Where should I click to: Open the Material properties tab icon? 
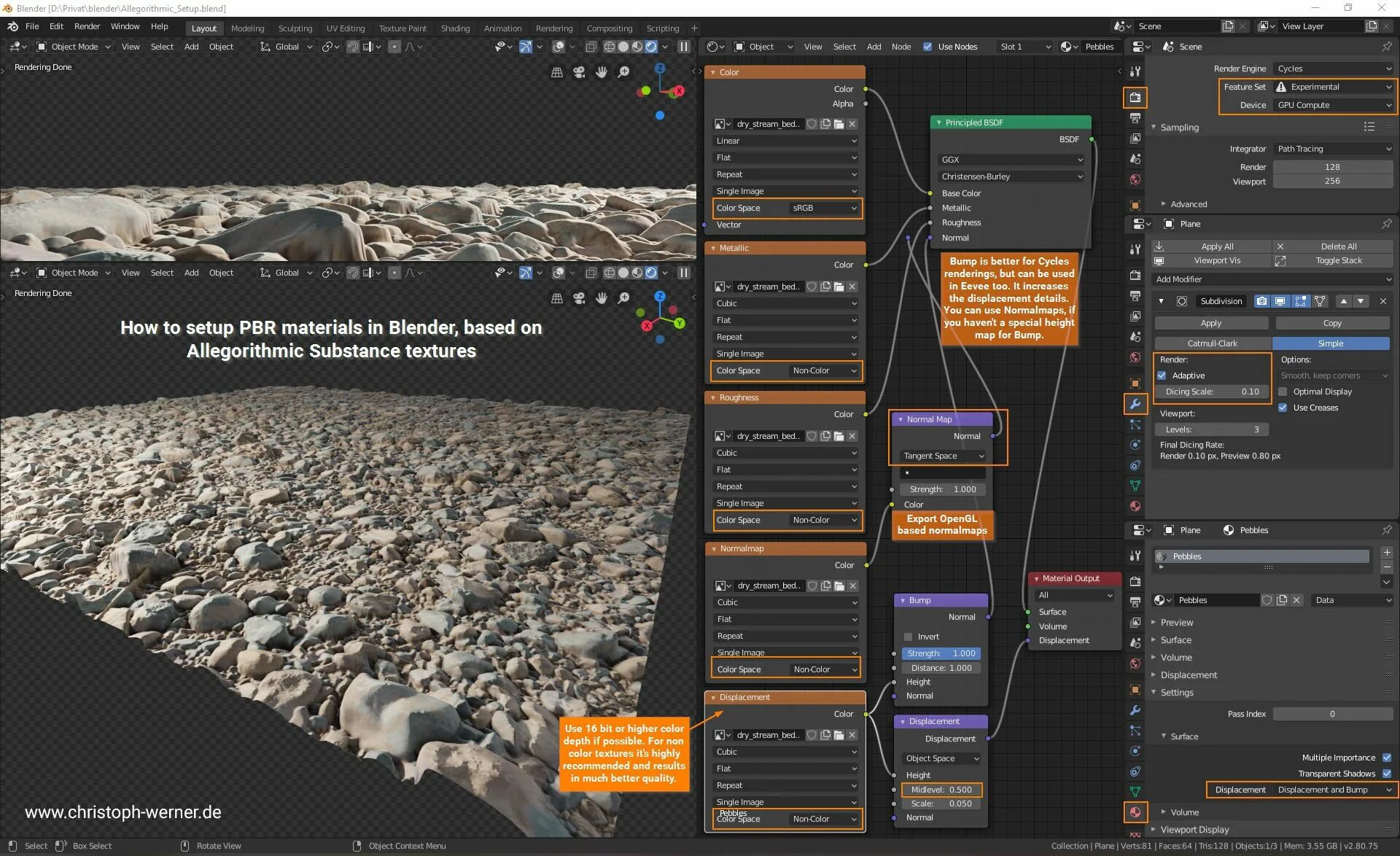point(1135,812)
